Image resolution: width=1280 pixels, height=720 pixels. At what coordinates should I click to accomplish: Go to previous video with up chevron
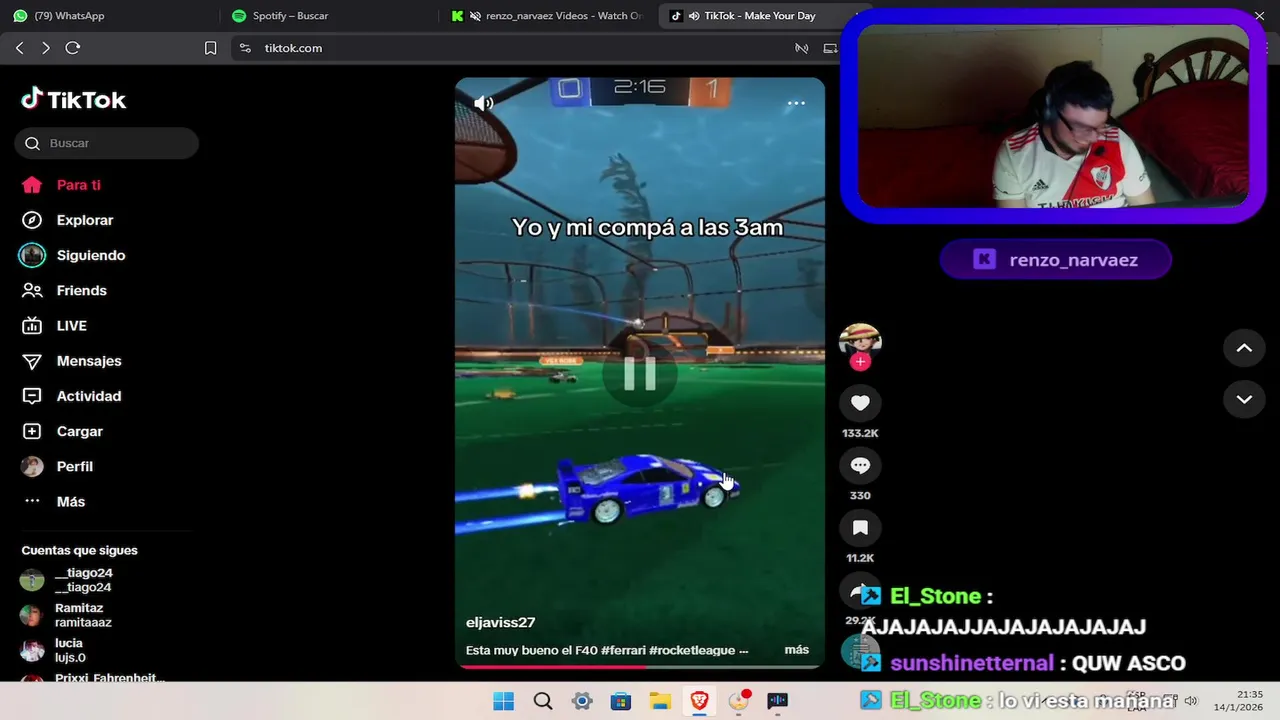click(1244, 348)
